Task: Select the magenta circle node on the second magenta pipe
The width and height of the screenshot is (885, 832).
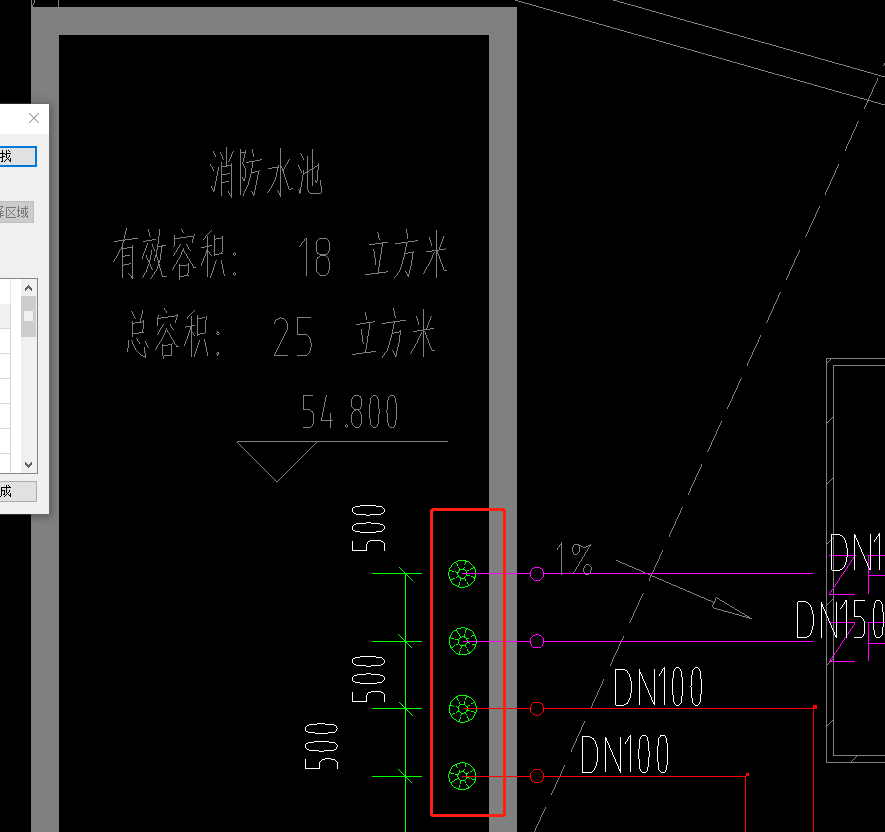Action: click(537, 641)
